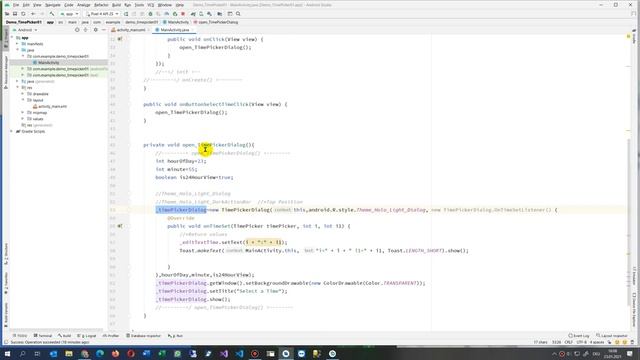640x360 pixels.
Task: Click the Sync/Reload toolbar icon
Action: pyautogui.click(x=23, y=14)
